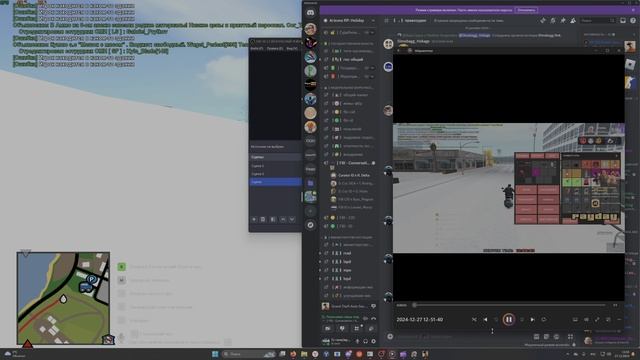Click Windows taskbar search box
Screen dimensions: 640x360
pos(248,354)
